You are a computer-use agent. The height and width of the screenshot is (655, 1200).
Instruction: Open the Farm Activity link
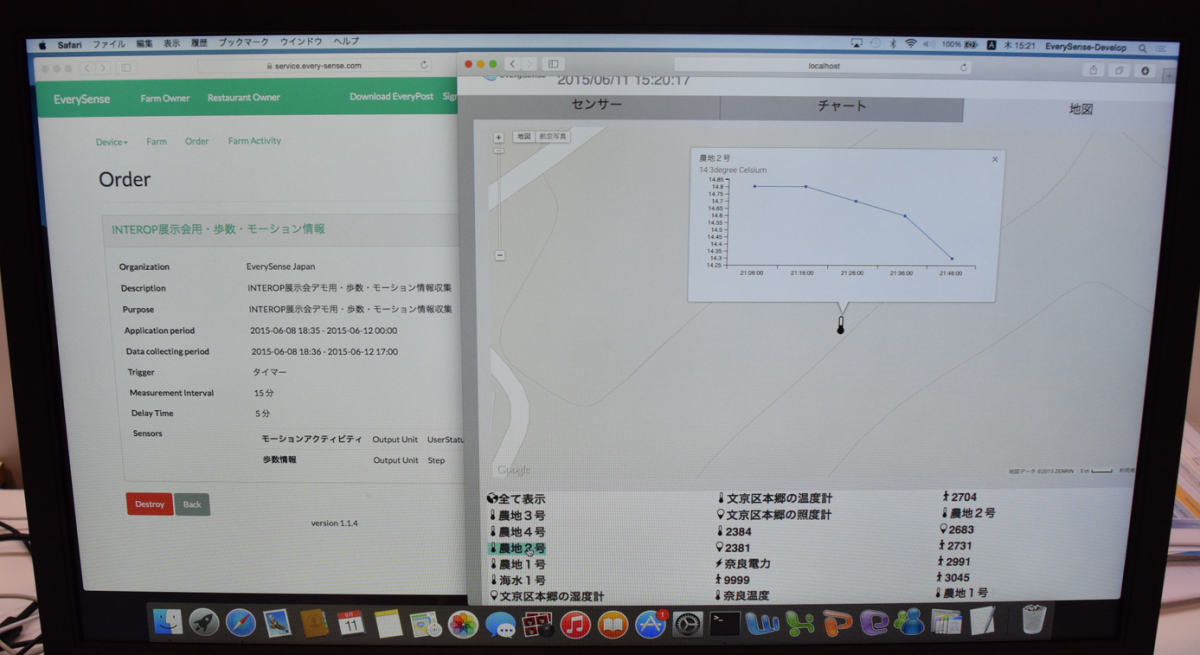[x=254, y=141]
